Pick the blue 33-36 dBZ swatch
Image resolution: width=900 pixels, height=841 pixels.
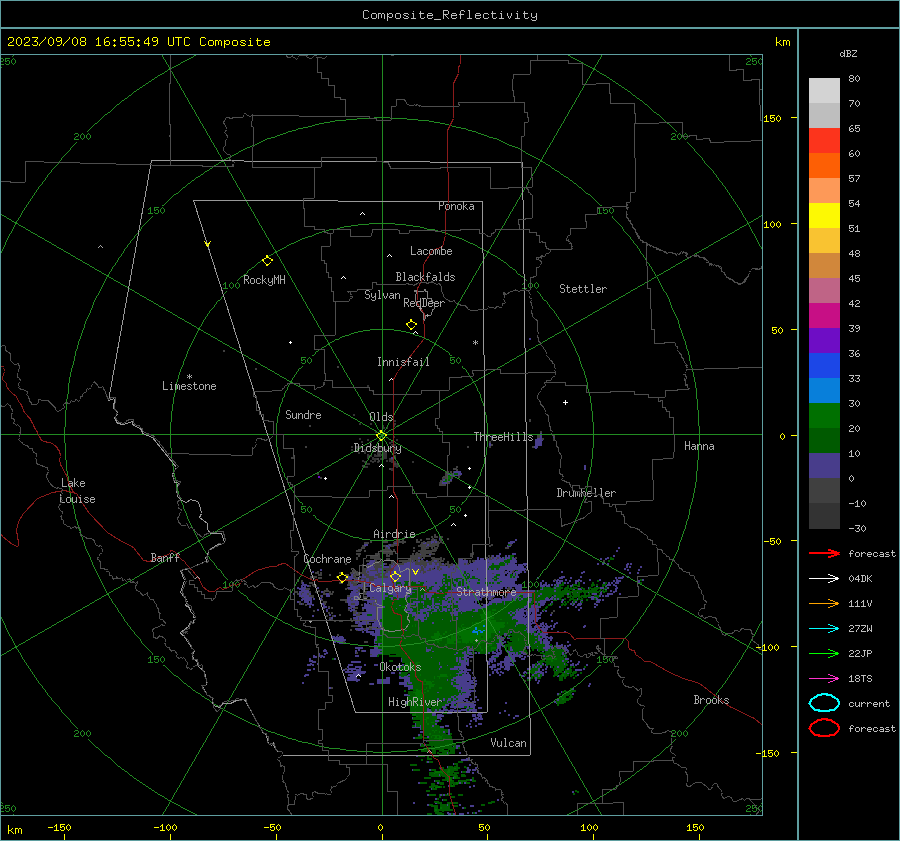[x=824, y=365]
